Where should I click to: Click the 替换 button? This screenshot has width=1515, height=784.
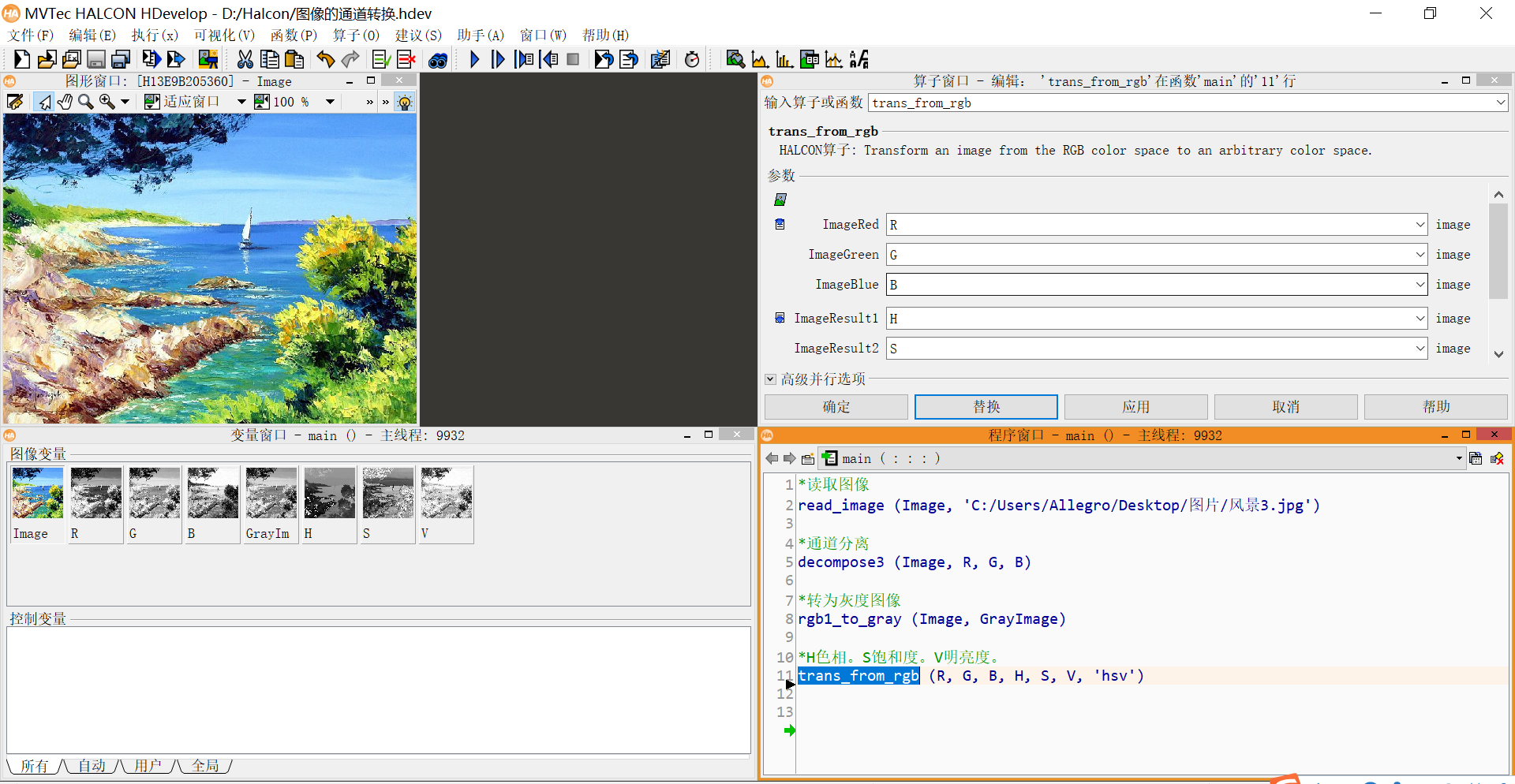pyautogui.click(x=986, y=407)
